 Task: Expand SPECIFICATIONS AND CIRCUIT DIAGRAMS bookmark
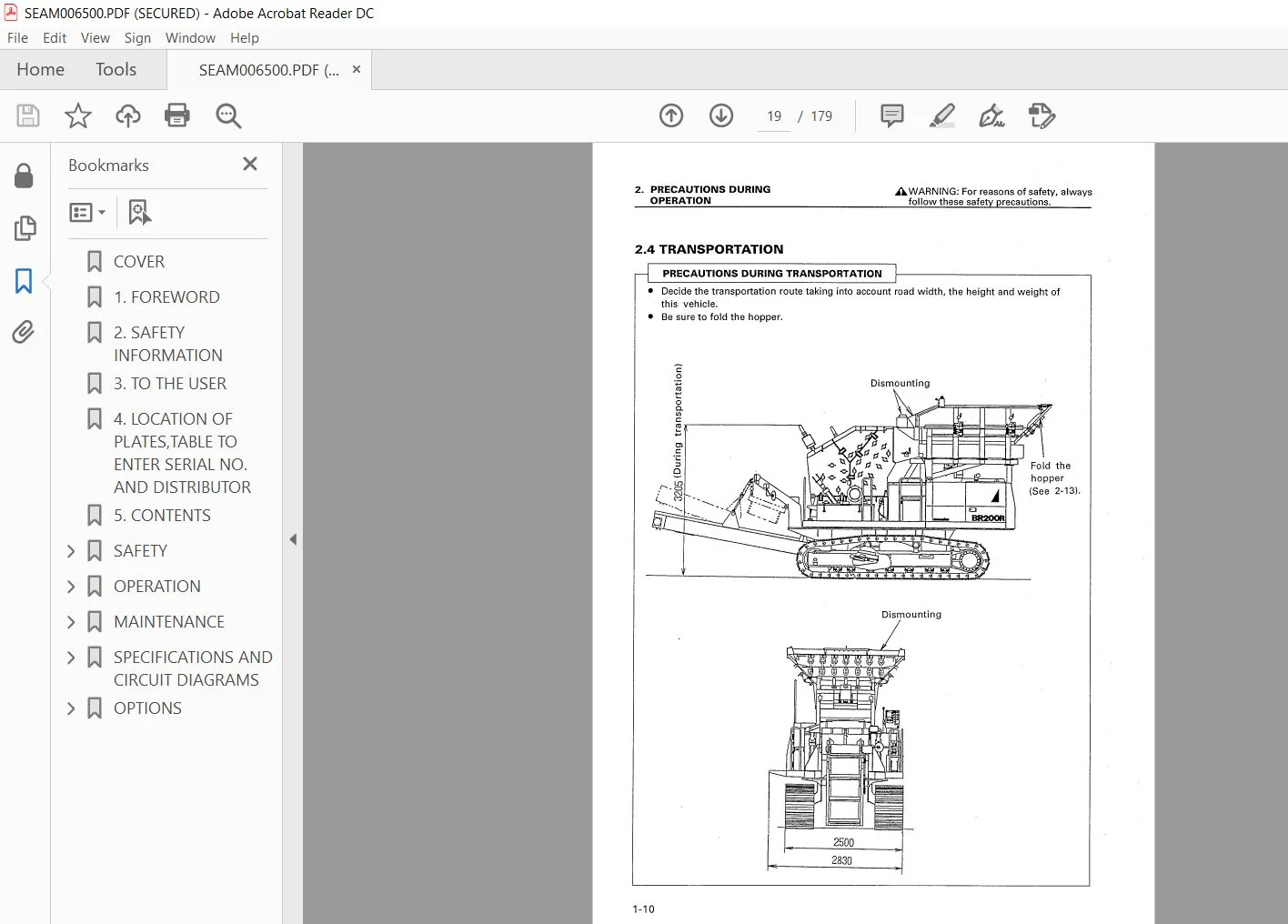(71, 658)
